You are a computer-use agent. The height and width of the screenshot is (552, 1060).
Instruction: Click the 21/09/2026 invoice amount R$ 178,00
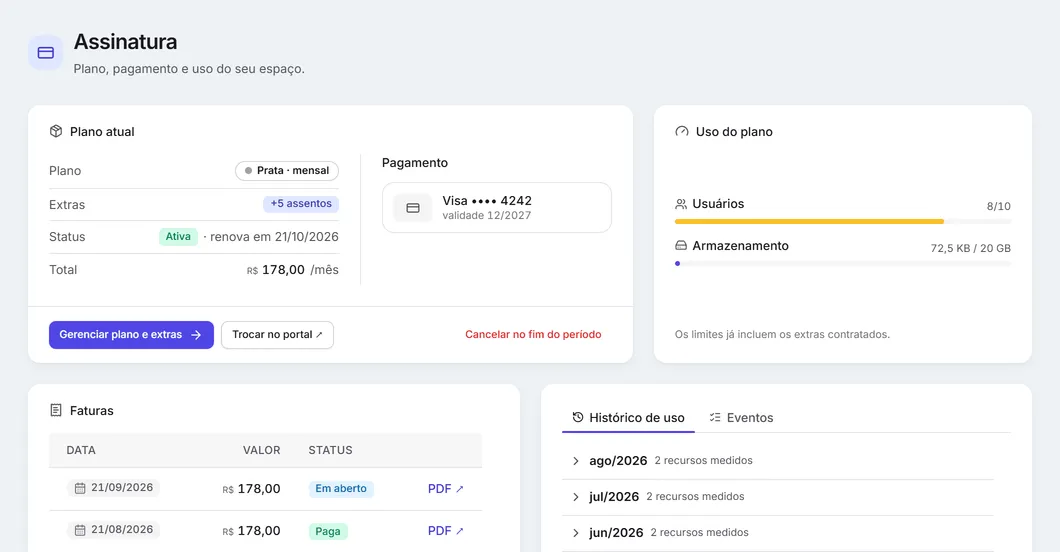(251, 488)
